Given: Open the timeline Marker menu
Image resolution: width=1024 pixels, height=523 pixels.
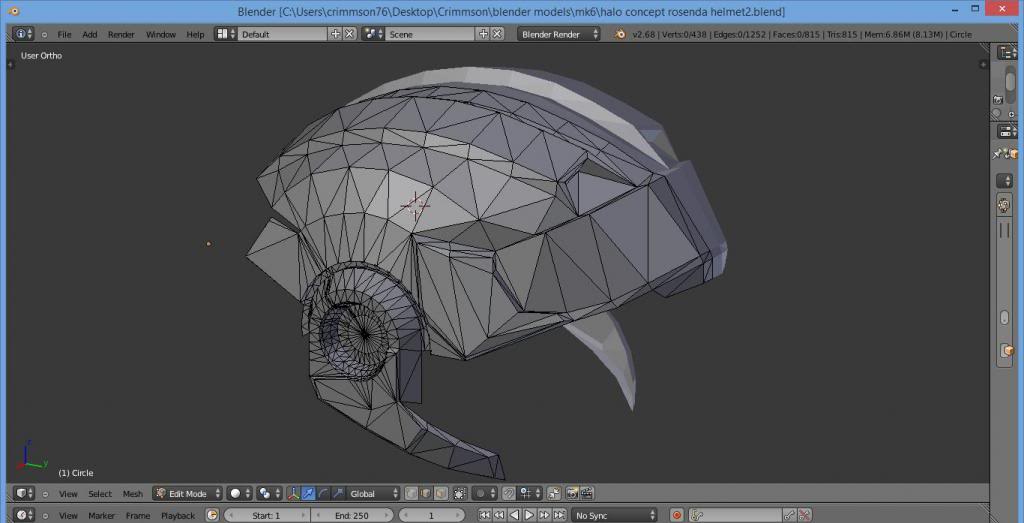Looking at the screenshot, I should [x=101, y=515].
